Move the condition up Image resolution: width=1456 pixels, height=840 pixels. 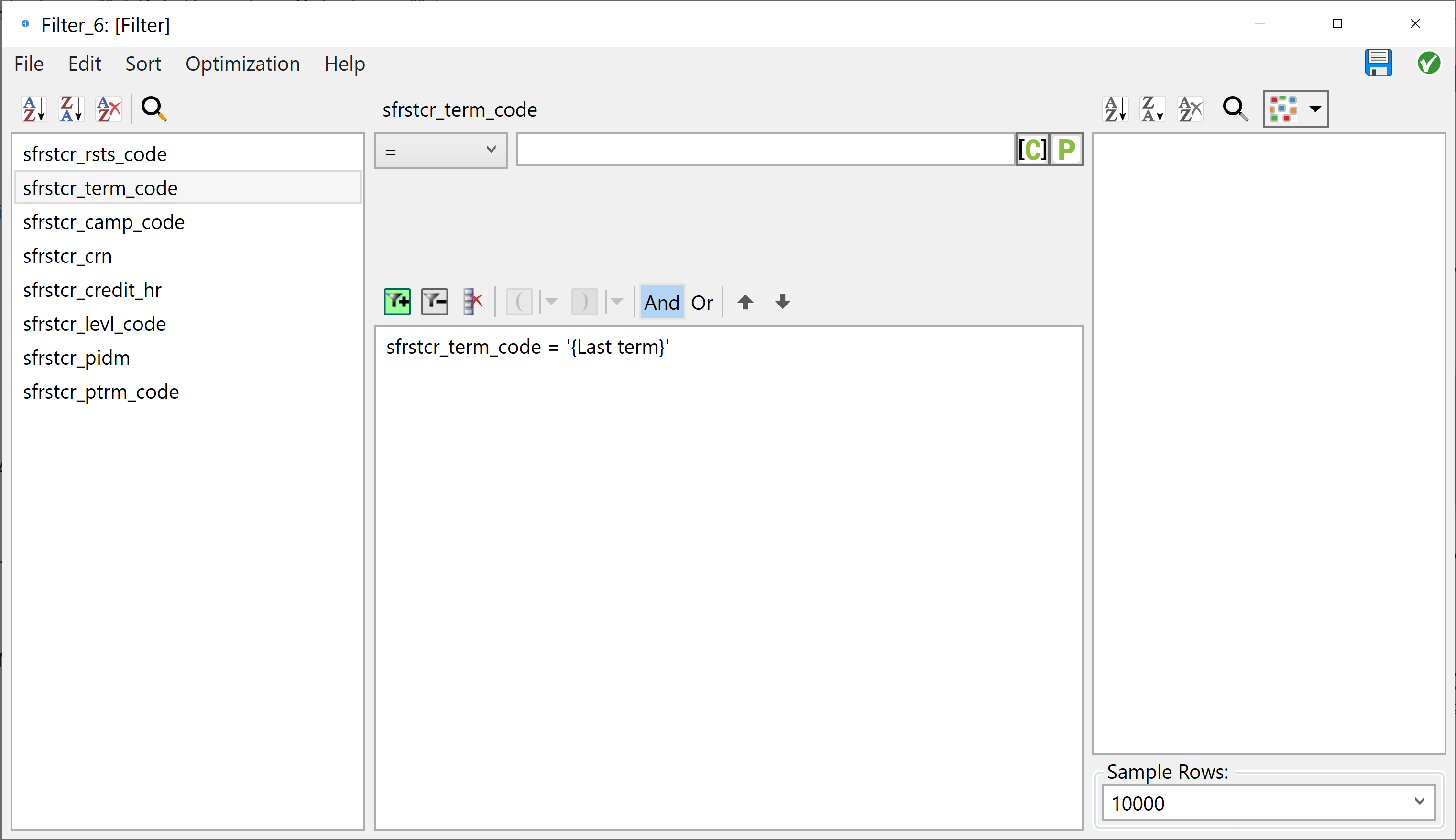pyautogui.click(x=745, y=302)
